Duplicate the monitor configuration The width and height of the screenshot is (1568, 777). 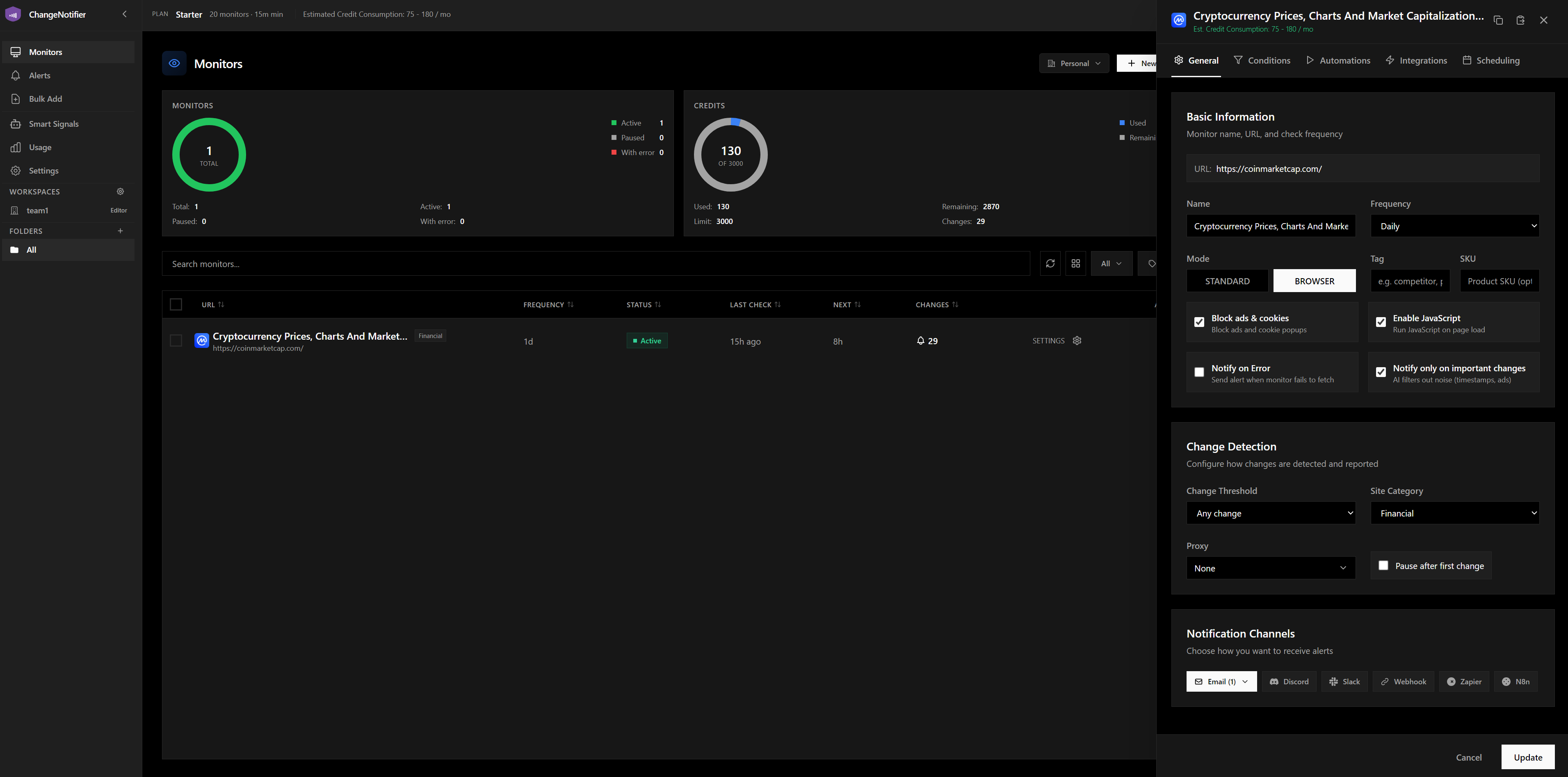[x=1498, y=20]
